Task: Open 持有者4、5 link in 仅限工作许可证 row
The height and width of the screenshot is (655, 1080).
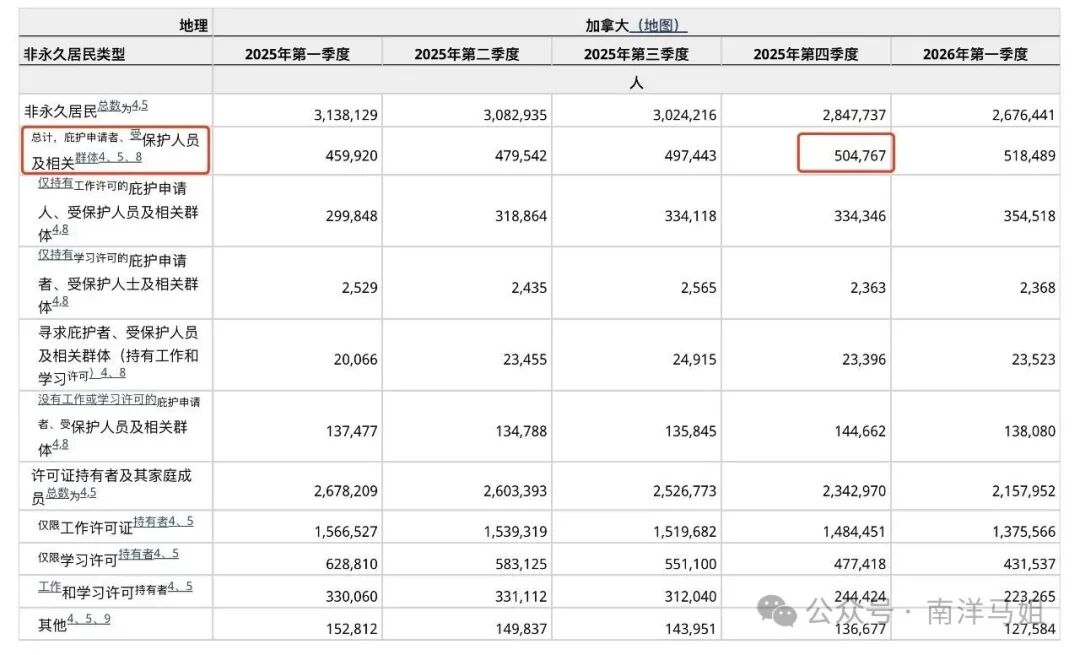Action: pyautogui.click(x=163, y=521)
